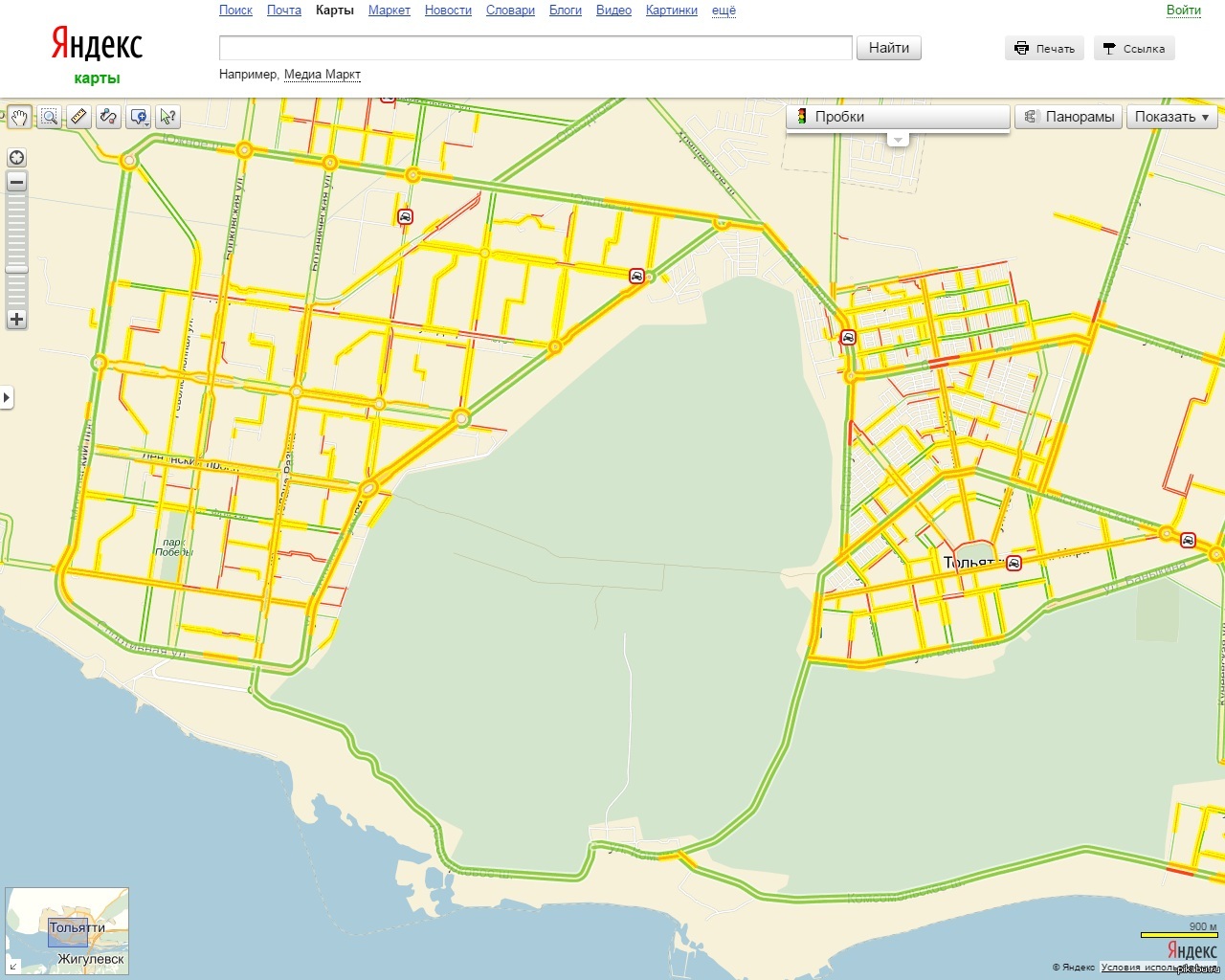Open the route building tool
This screenshot has width=1225, height=980.
pos(109,117)
